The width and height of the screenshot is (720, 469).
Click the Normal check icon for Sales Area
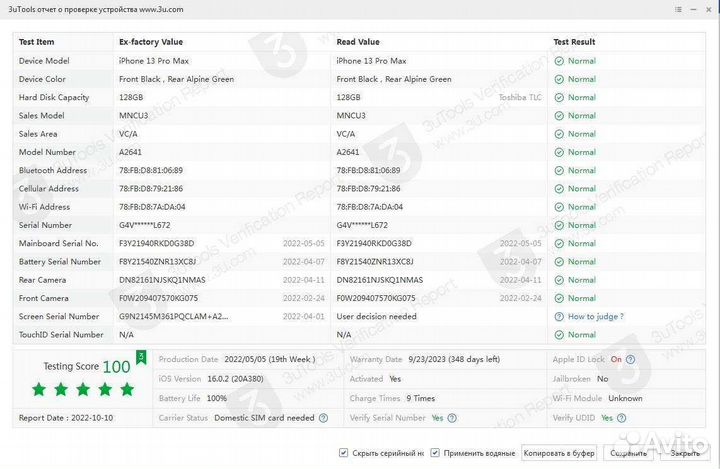559,134
